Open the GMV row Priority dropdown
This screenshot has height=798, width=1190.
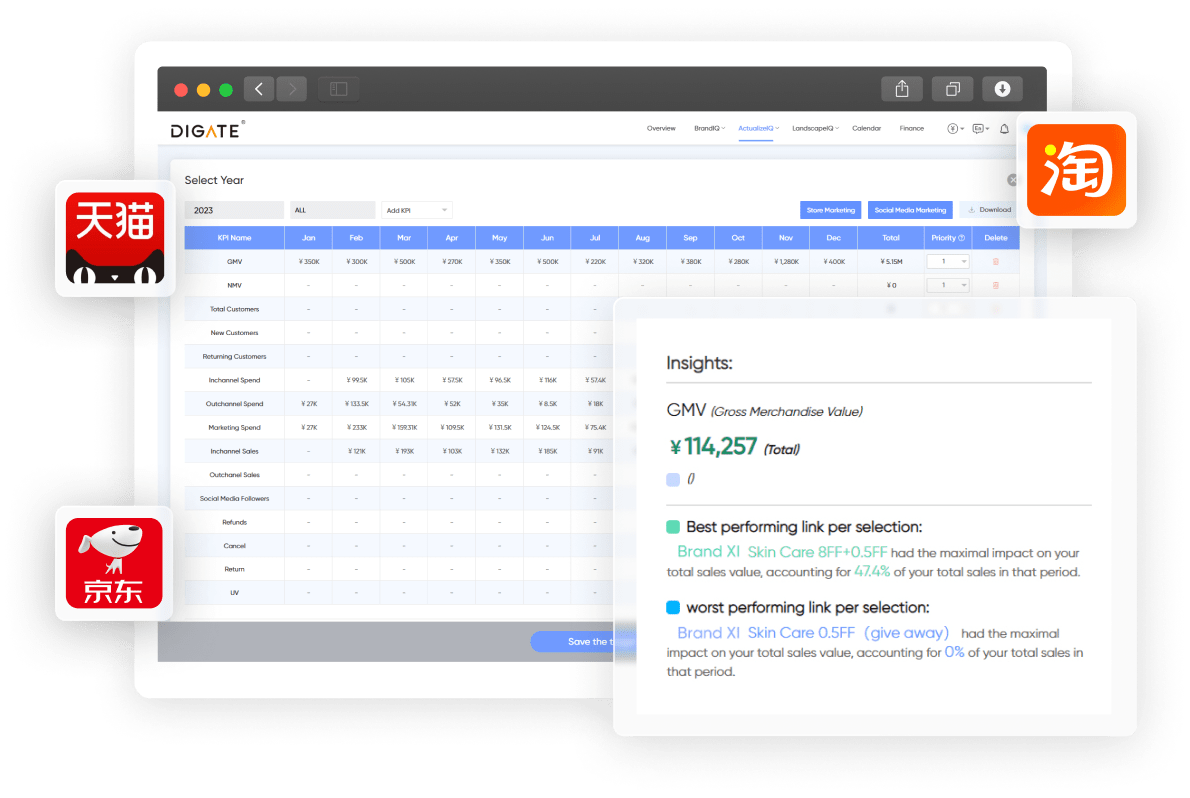pos(948,261)
